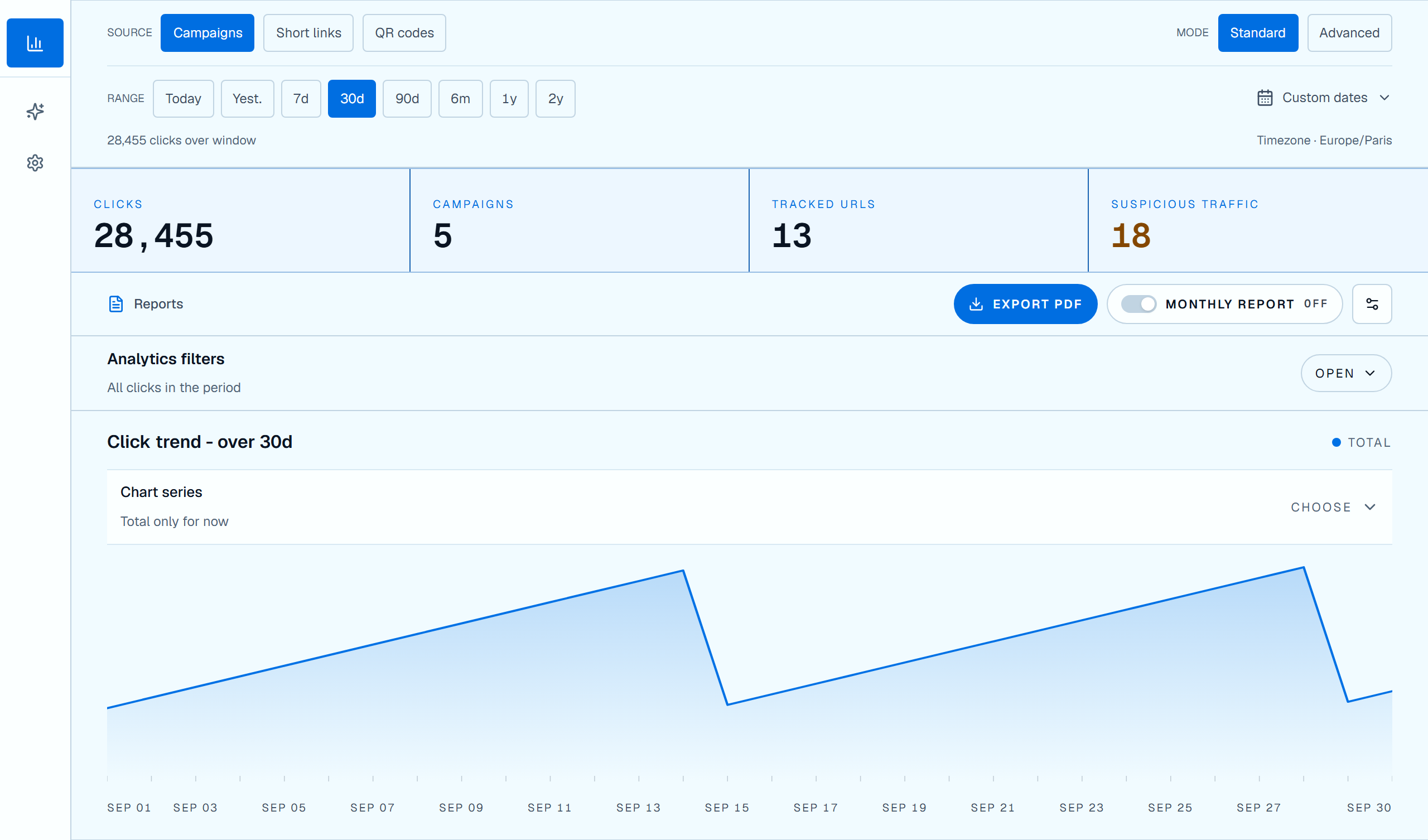The width and height of the screenshot is (1428, 840).
Task: Open settings gear in sidebar
Action: point(35,163)
